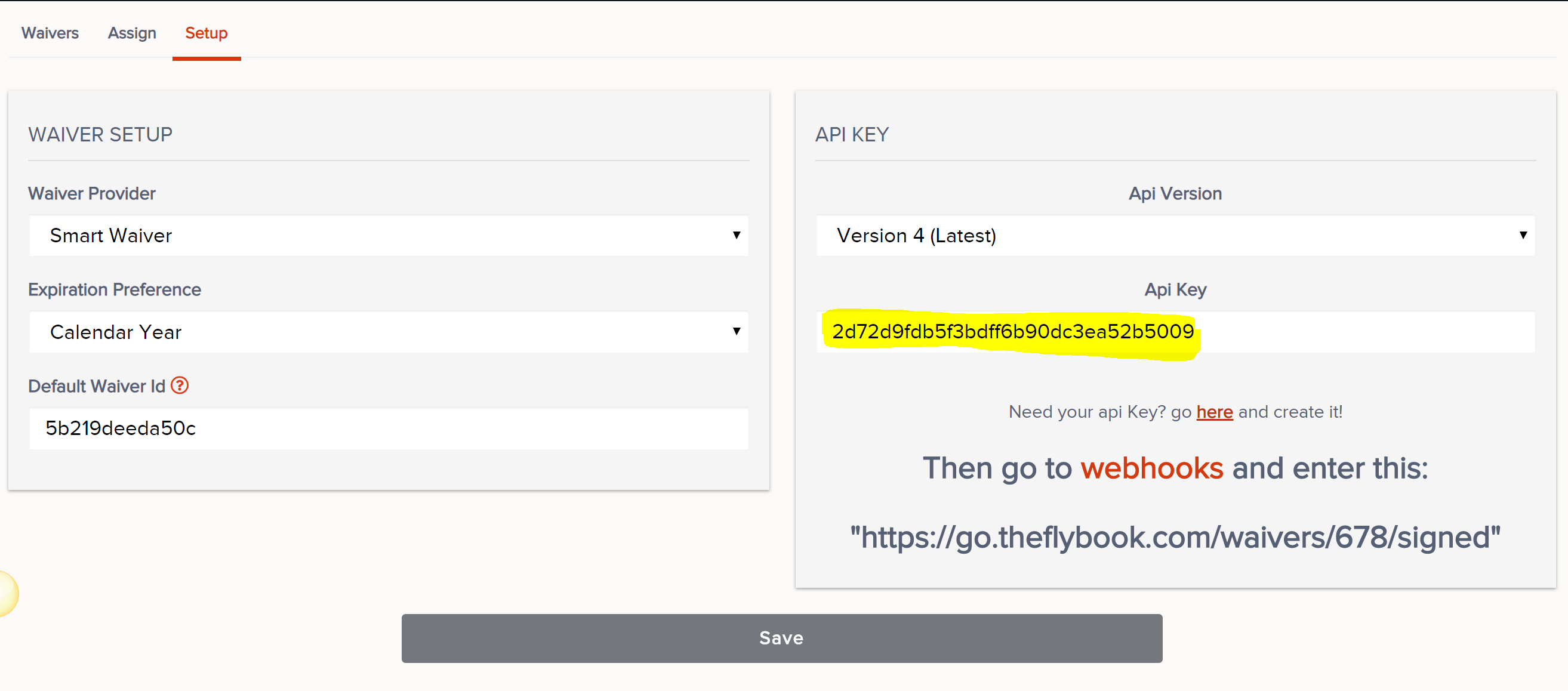
Task: Click the yellow circular widget at the left edge
Action: [6, 594]
